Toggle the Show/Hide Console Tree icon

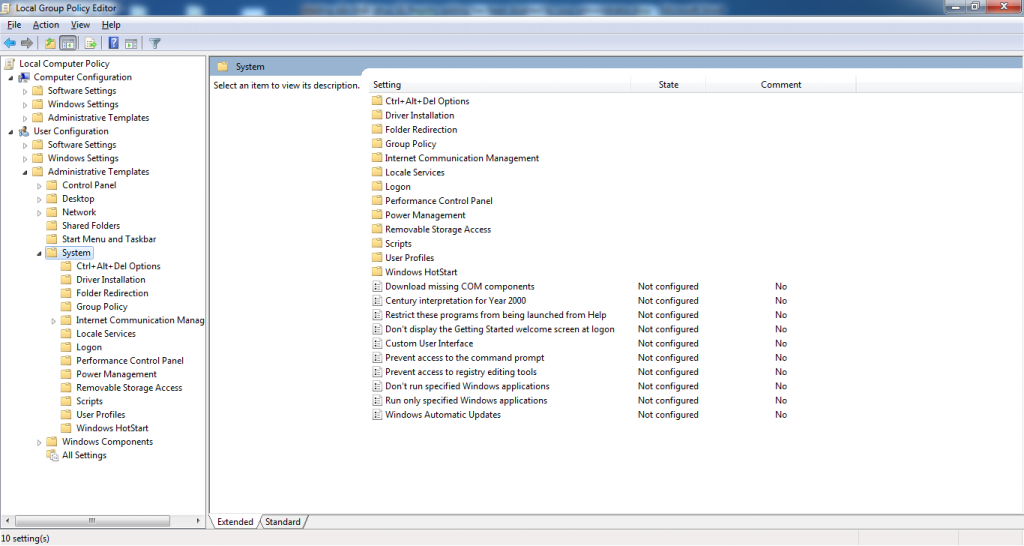[x=68, y=43]
